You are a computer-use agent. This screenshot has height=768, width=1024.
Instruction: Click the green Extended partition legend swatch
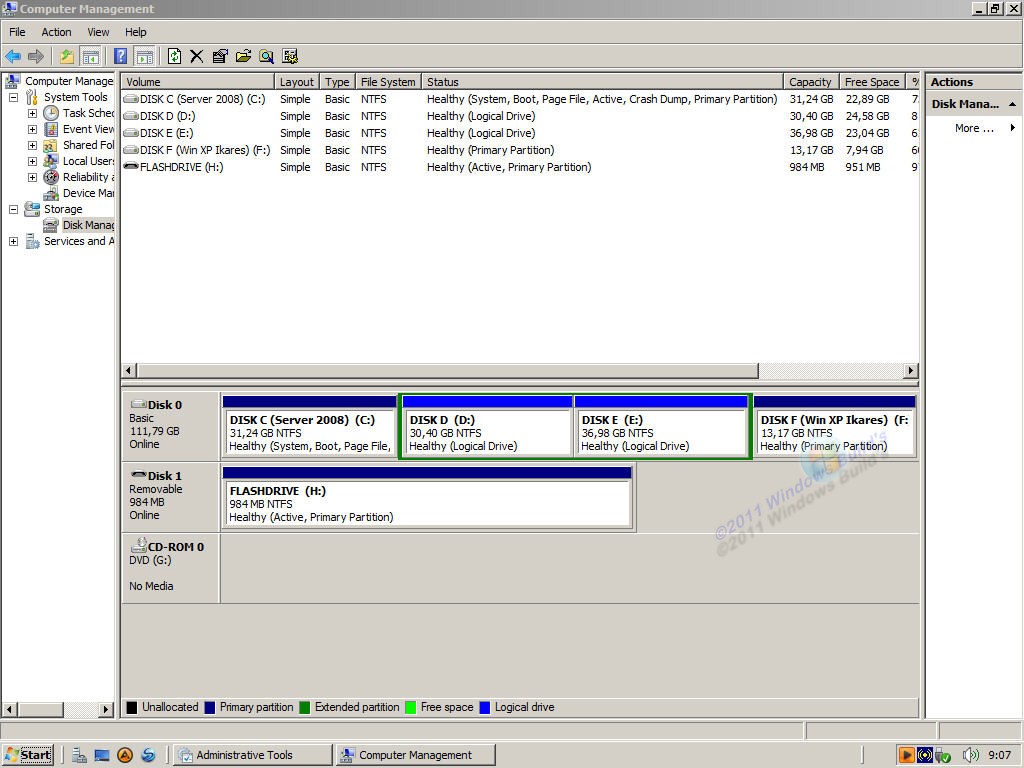point(304,707)
